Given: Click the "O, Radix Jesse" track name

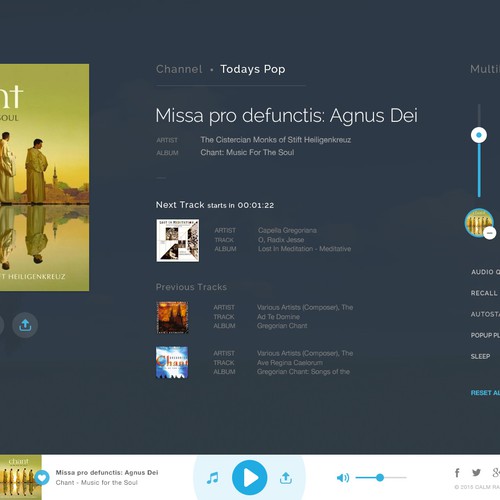Looking at the screenshot, I should point(281,240).
